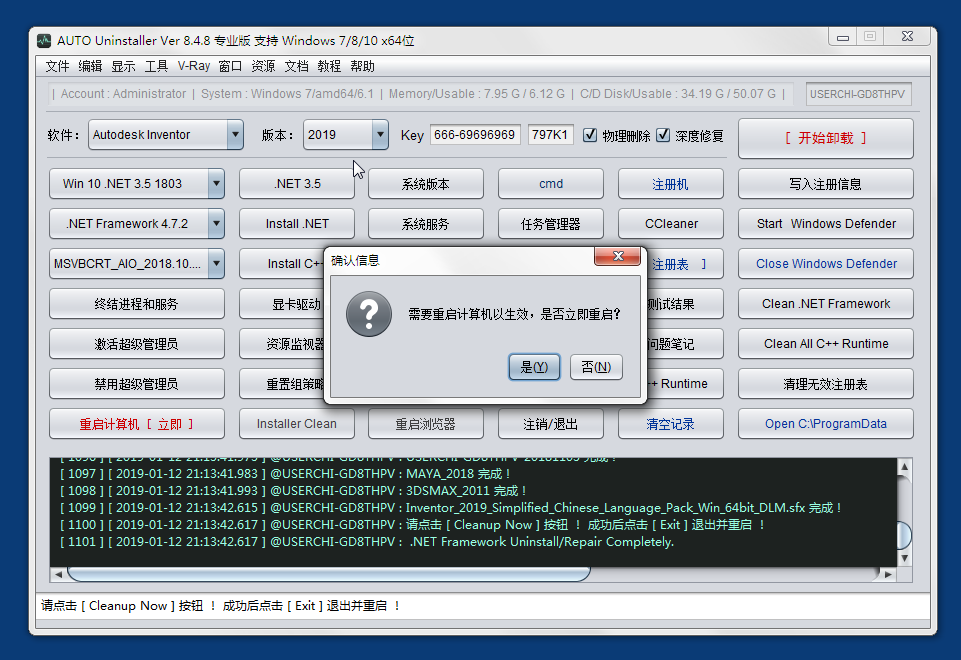Click the log's vertical scrollbar up arrow
This screenshot has height=660, width=961.
(905, 466)
